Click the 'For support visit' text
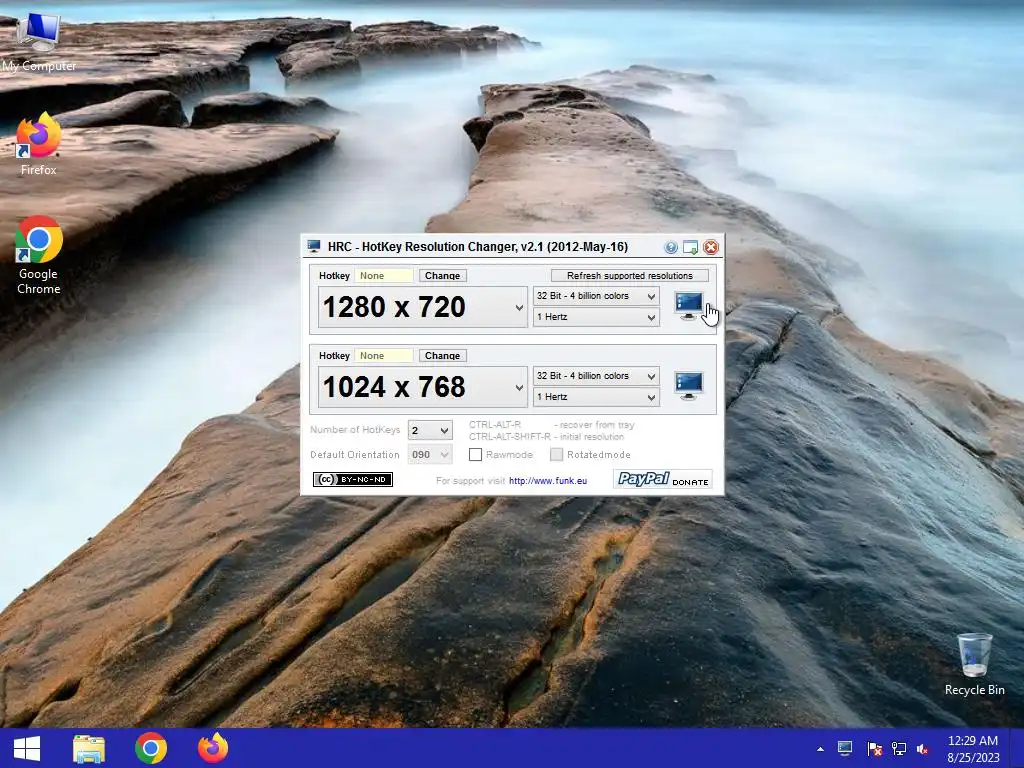Screen dimensions: 1024x768 pos(470,481)
